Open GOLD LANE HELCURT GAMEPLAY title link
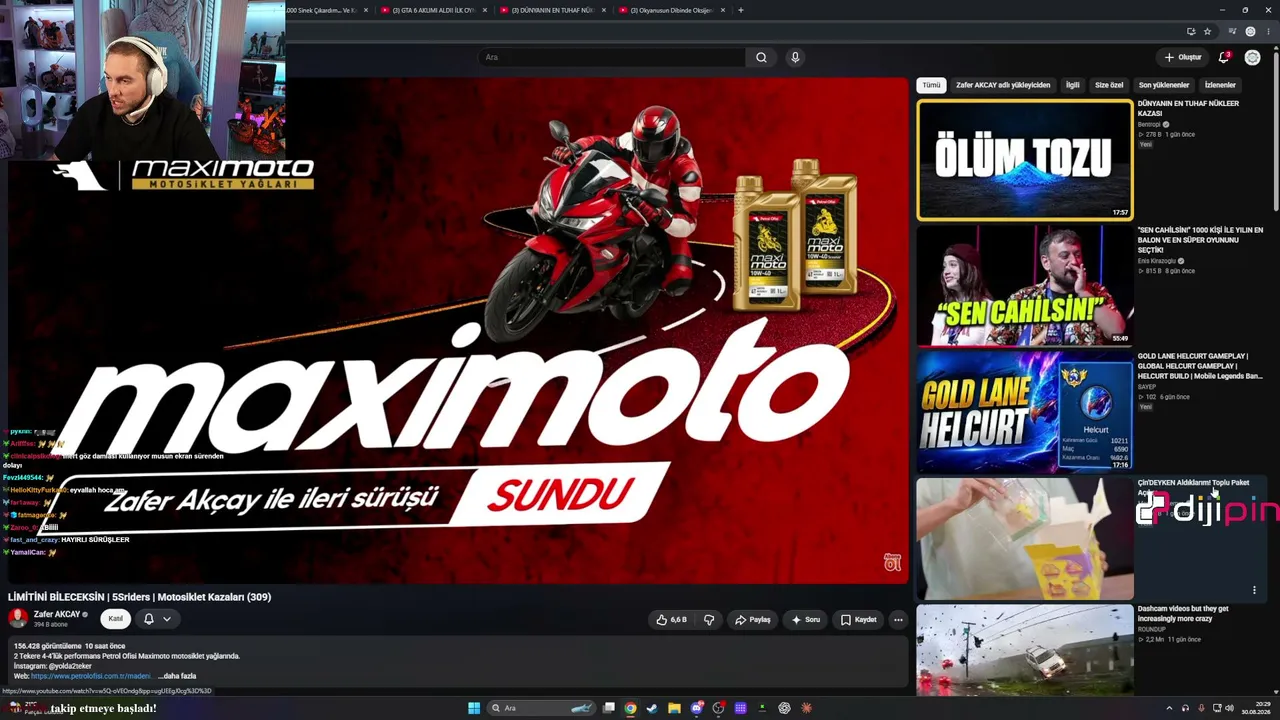The image size is (1280, 720). 1200,366
